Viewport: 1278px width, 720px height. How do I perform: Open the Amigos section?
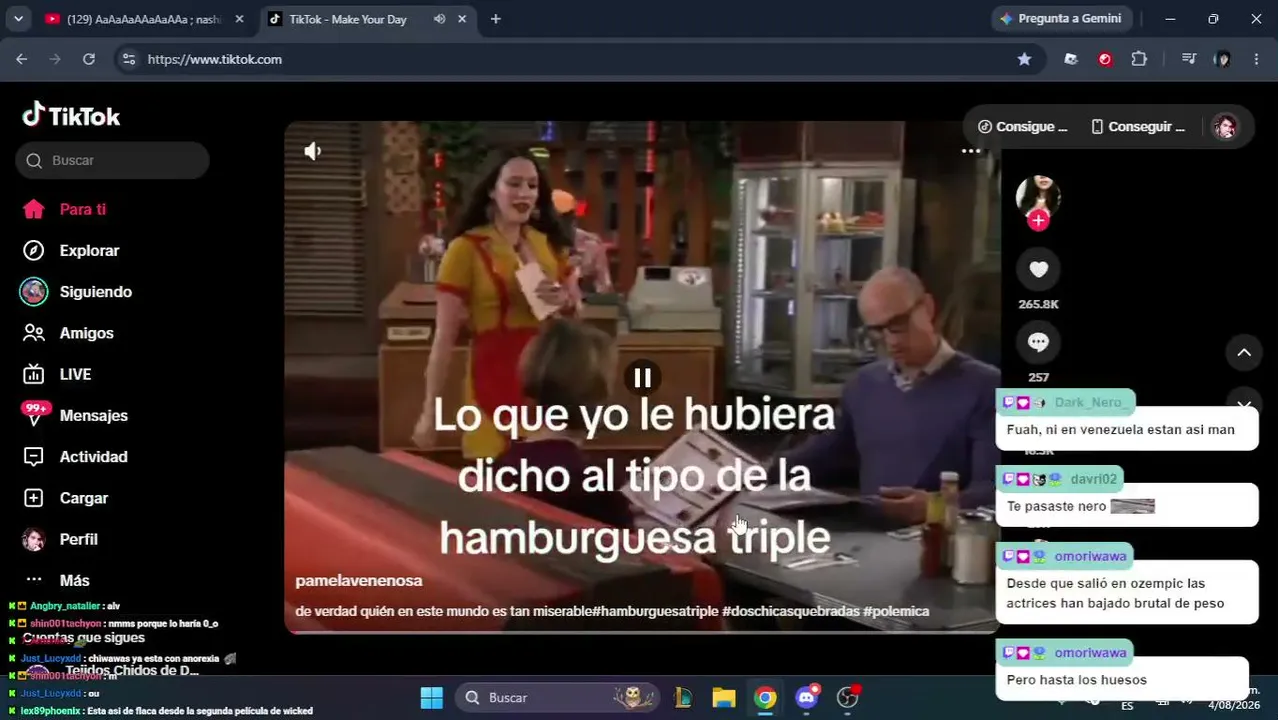point(68,333)
